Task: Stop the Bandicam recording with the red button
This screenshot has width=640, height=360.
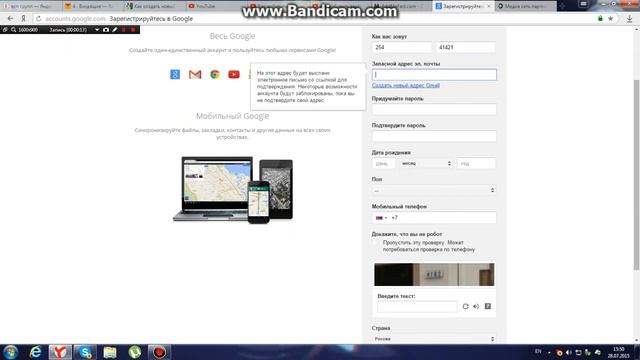Action: coord(133,30)
